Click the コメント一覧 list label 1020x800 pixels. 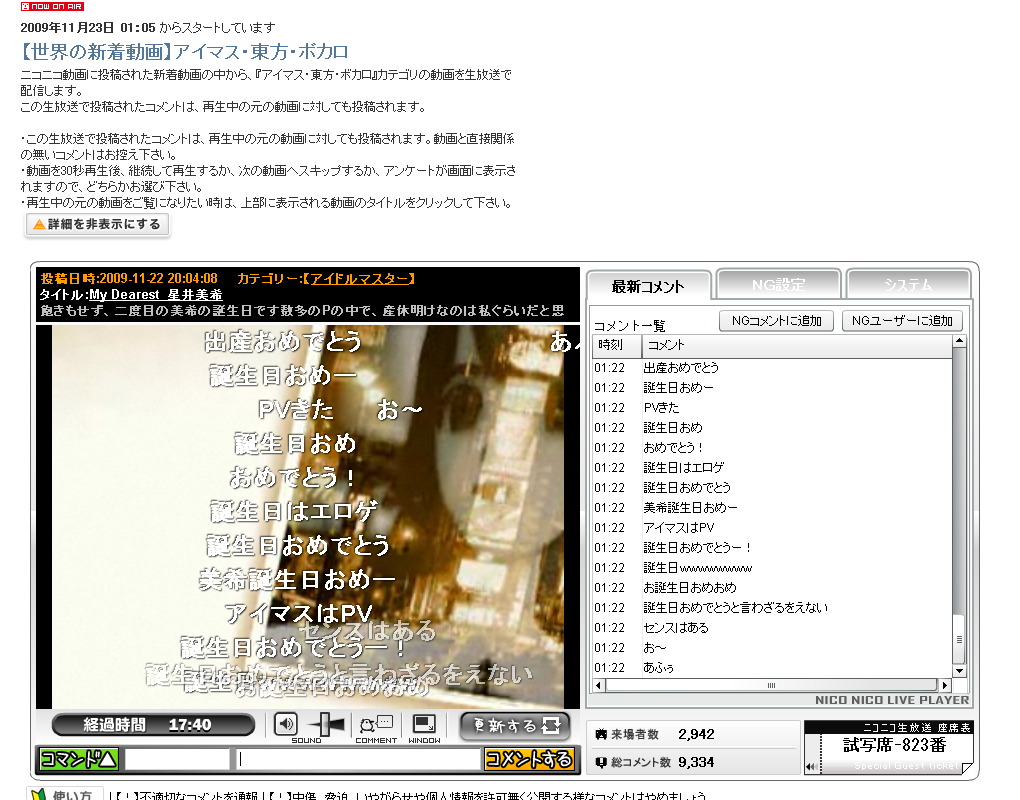629,326
